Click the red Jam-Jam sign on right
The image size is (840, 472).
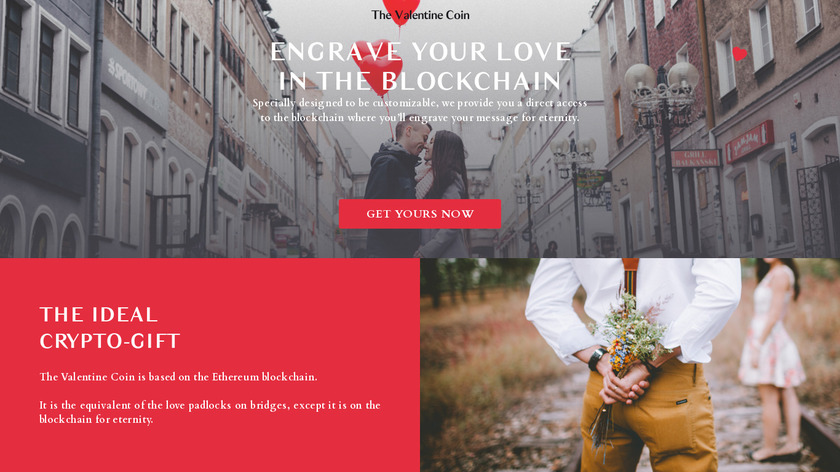tap(749, 141)
